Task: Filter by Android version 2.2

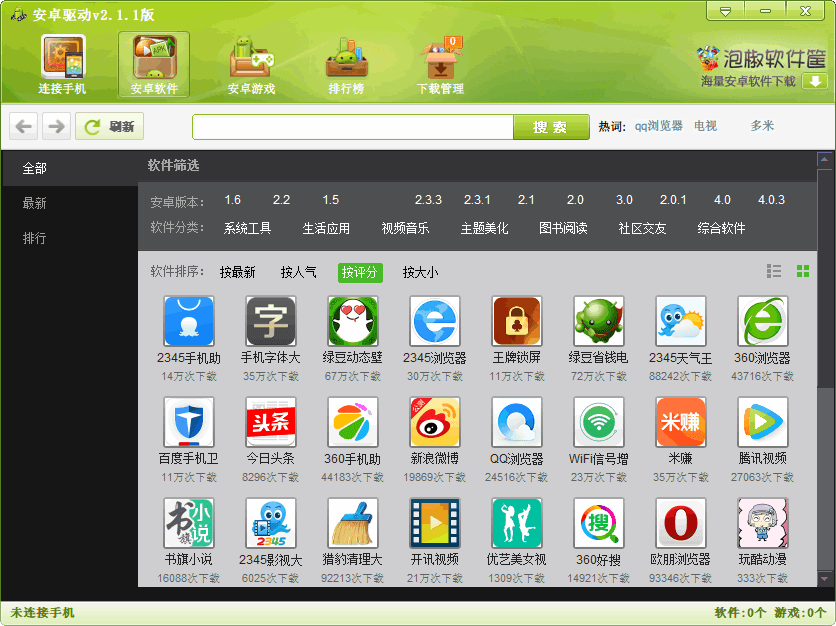Action: click(282, 200)
